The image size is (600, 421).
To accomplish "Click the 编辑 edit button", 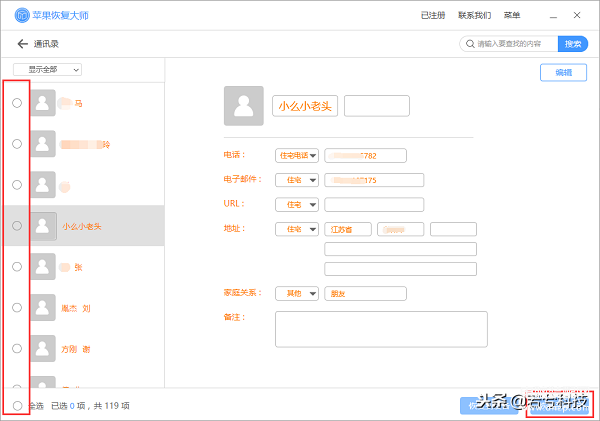I will coord(563,73).
